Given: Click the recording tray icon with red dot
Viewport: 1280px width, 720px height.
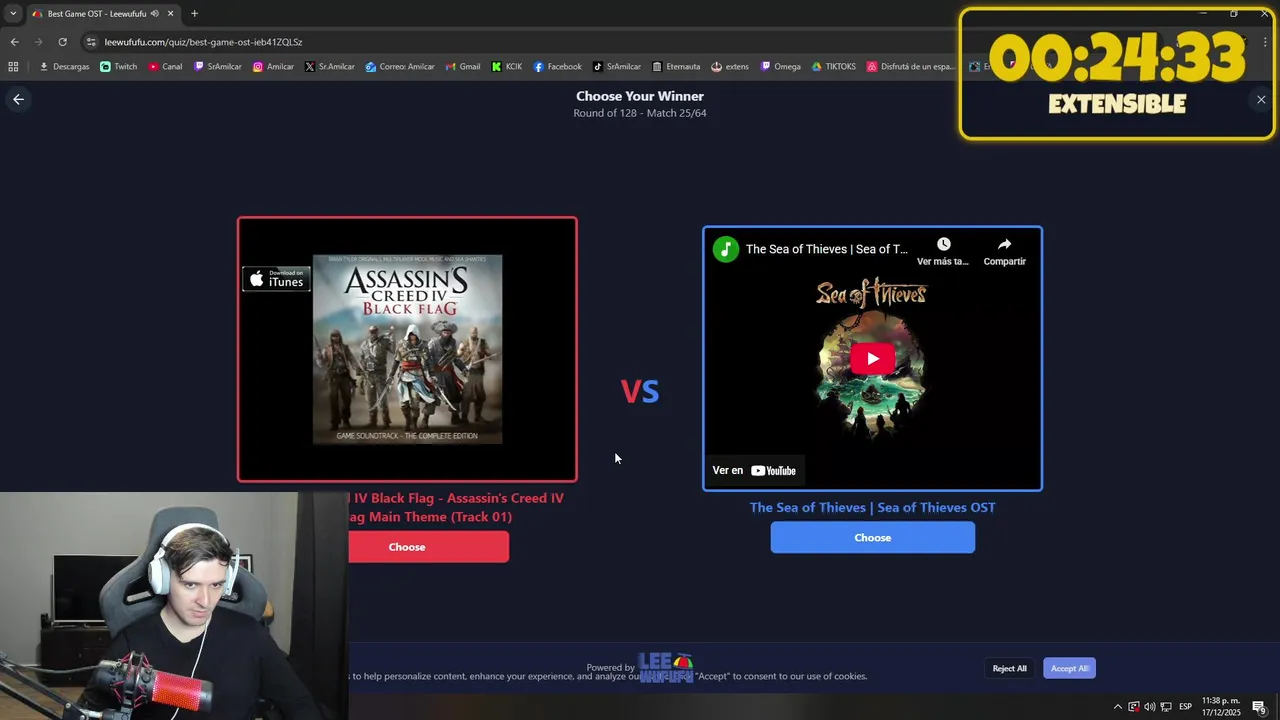Looking at the screenshot, I should coord(1134,707).
